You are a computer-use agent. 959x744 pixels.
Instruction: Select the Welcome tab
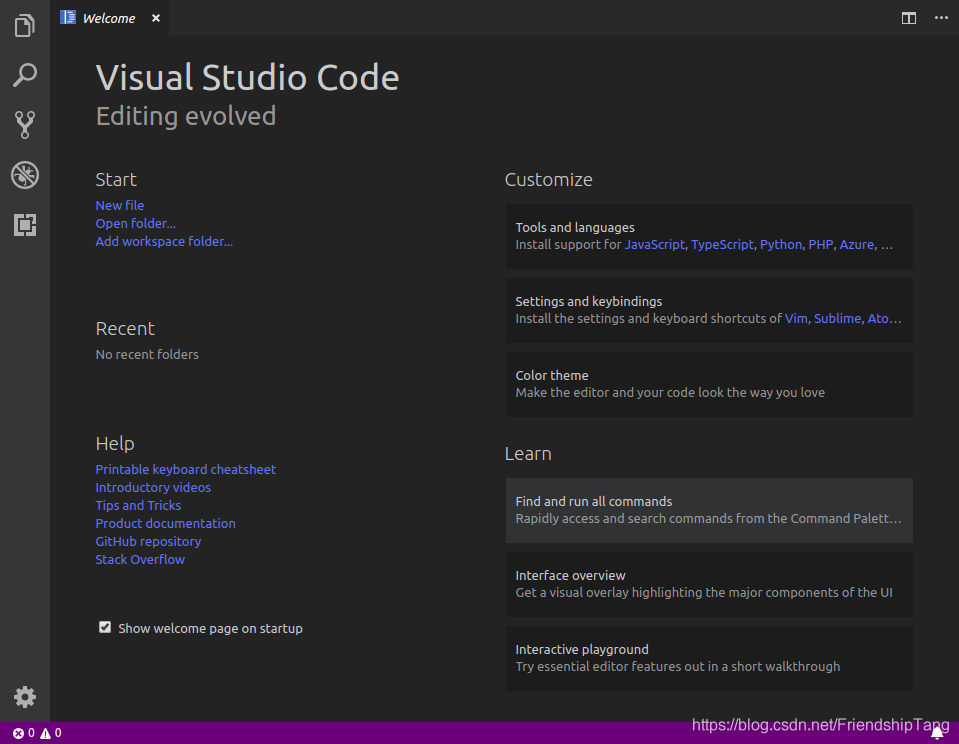(x=109, y=18)
